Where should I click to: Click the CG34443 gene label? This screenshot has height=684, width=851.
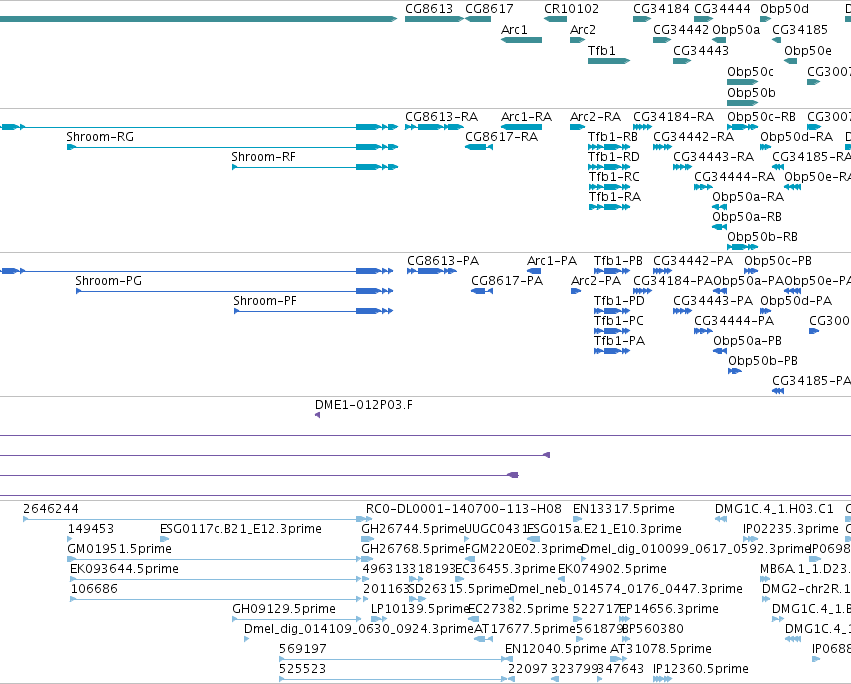[x=701, y=51]
